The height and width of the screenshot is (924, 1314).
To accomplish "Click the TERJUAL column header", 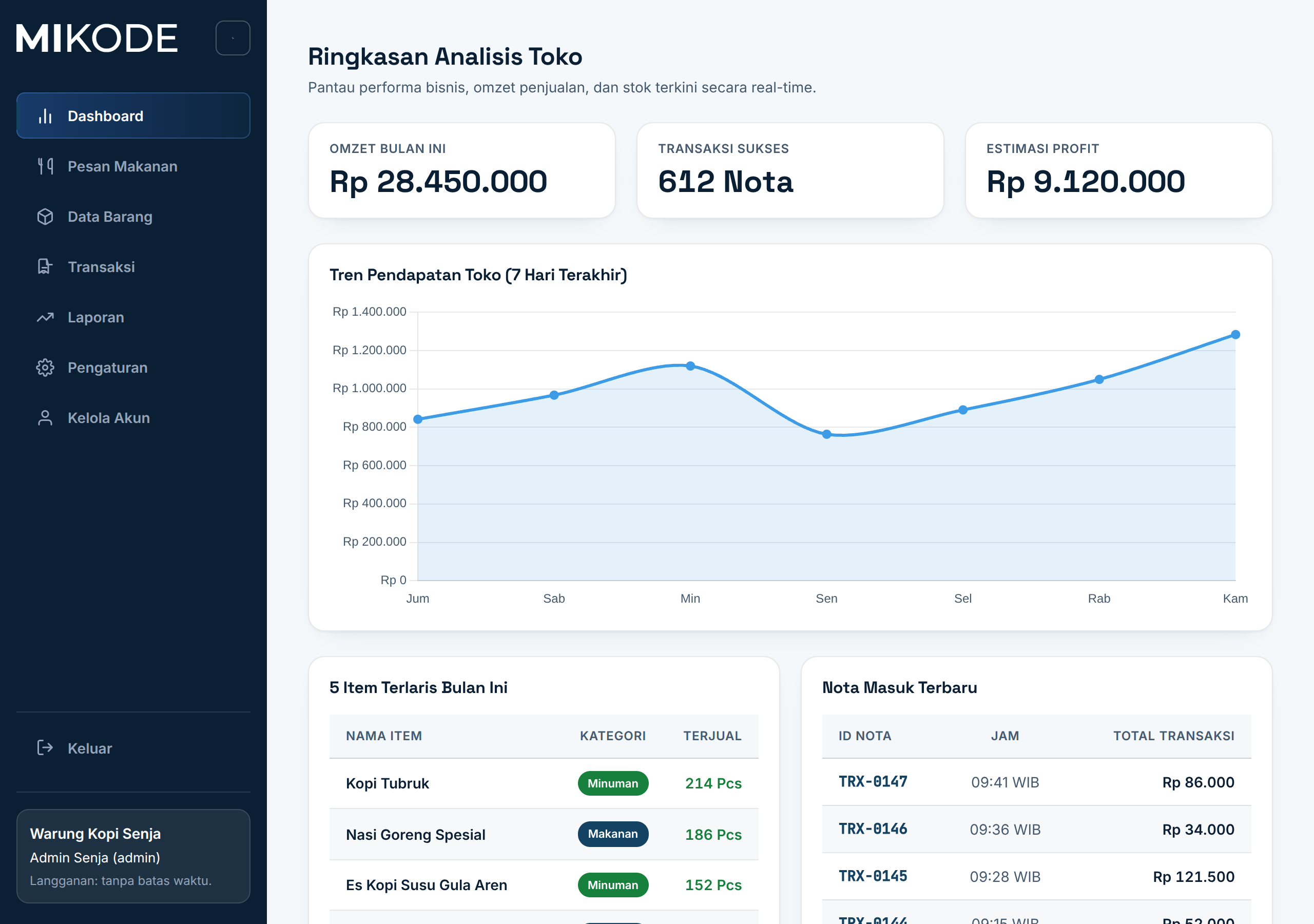I will (712, 736).
